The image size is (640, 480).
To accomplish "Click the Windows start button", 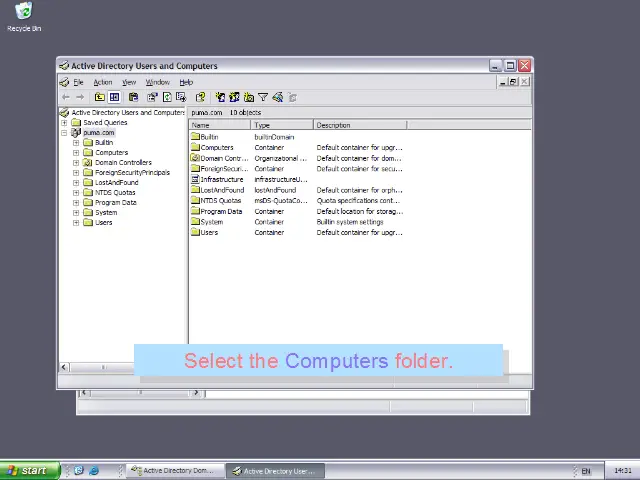I will [x=30, y=470].
